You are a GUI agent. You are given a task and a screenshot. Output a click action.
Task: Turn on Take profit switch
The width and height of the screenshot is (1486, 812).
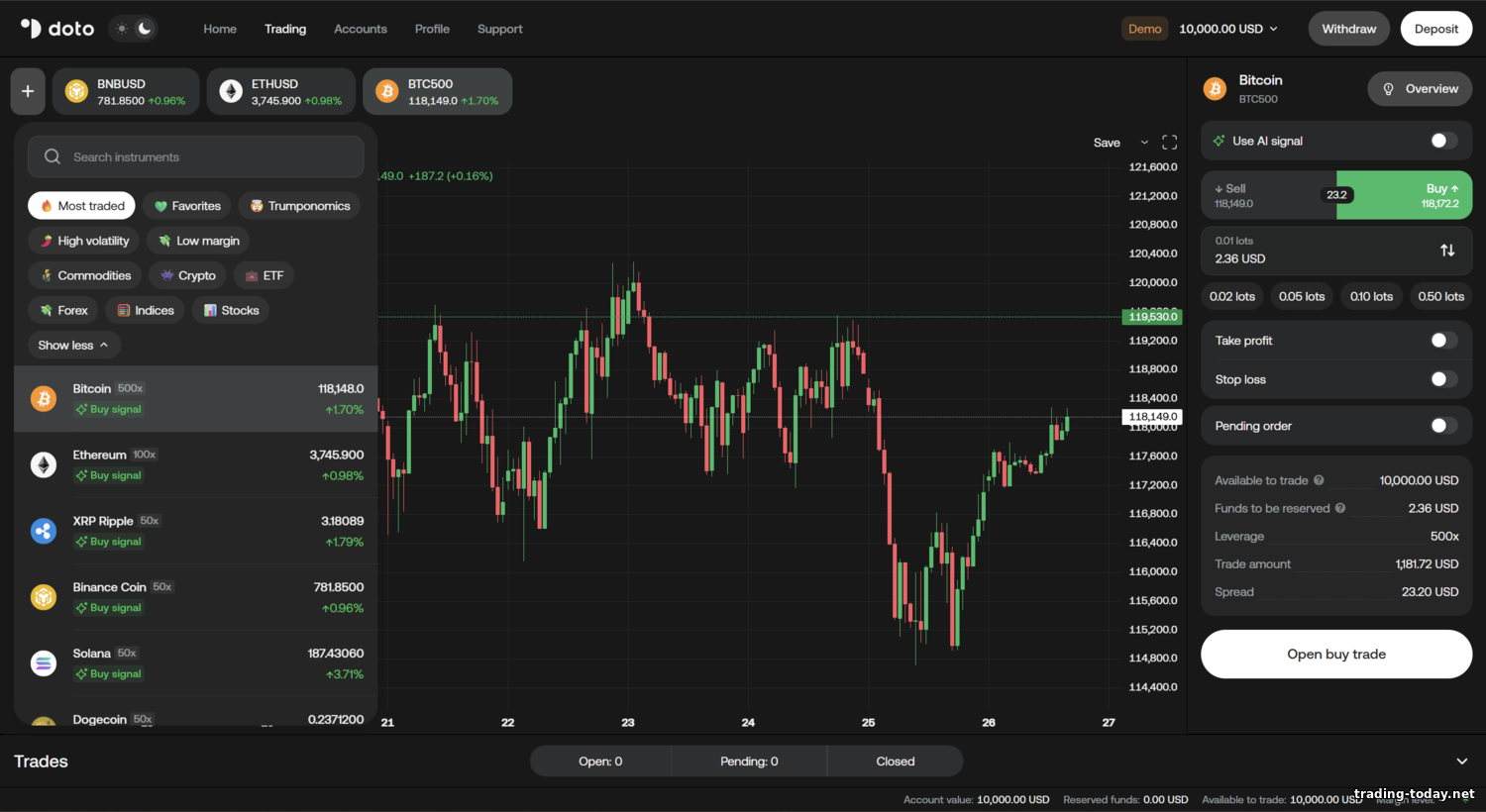[1443, 341]
